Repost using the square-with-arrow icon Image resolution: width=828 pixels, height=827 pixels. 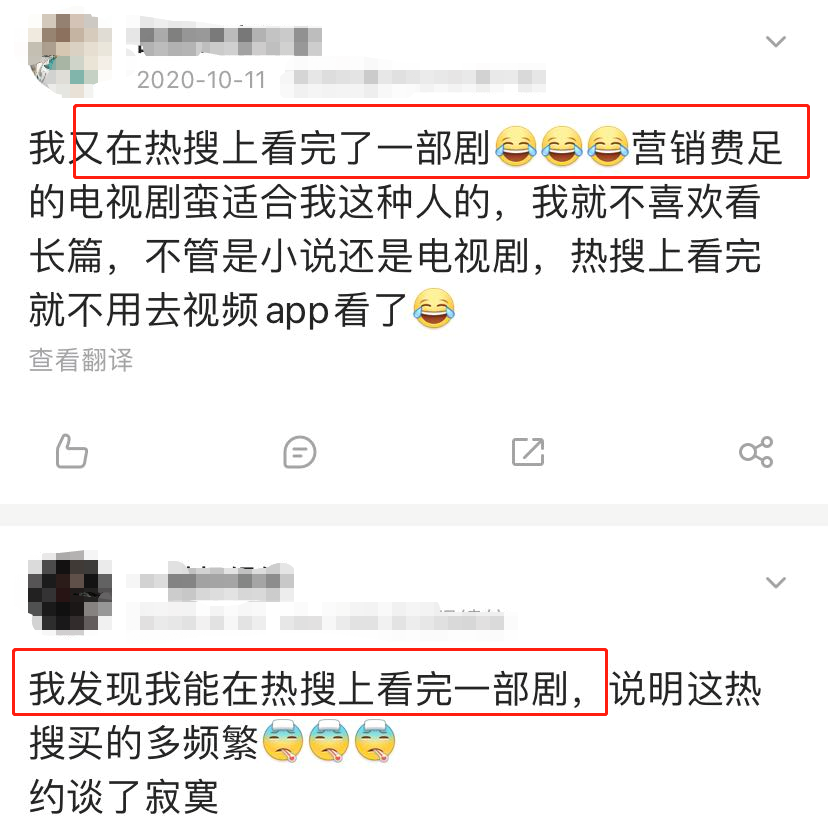pyautogui.click(x=528, y=452)
